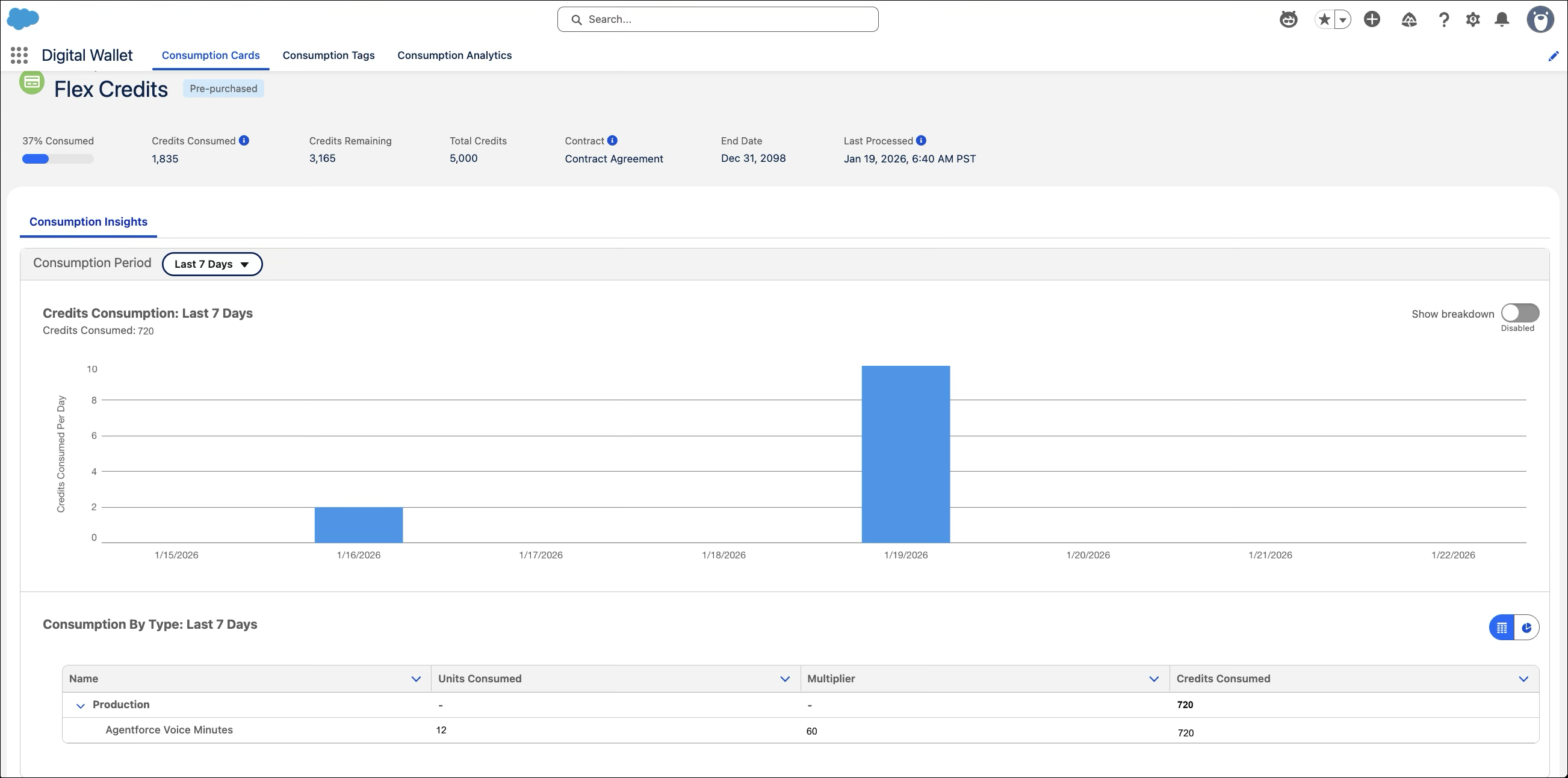Open the user profile avatar
1568x778 pixels.
(x=1540, y=19)
